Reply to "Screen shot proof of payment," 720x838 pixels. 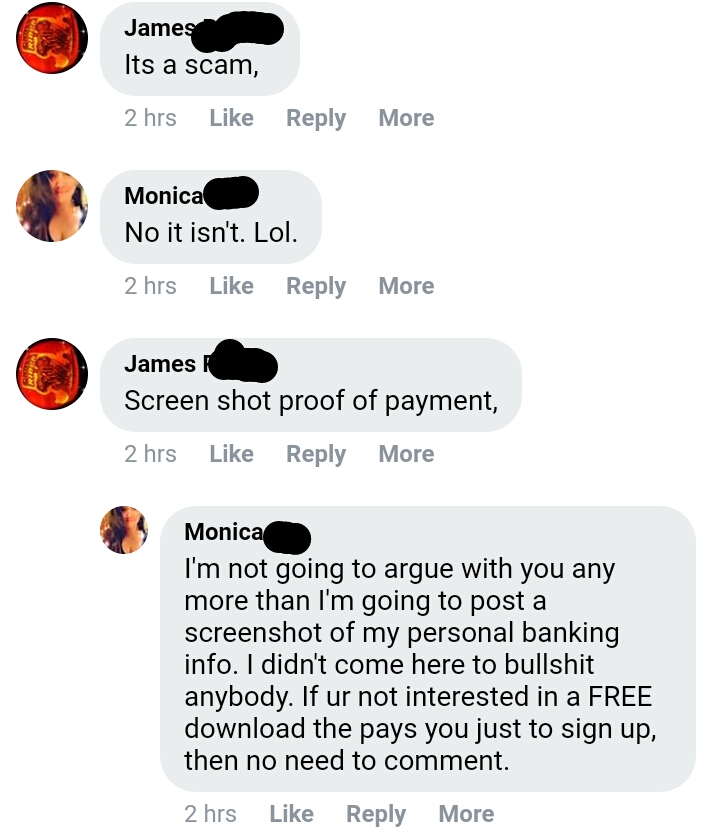click(x=316, y=454)
